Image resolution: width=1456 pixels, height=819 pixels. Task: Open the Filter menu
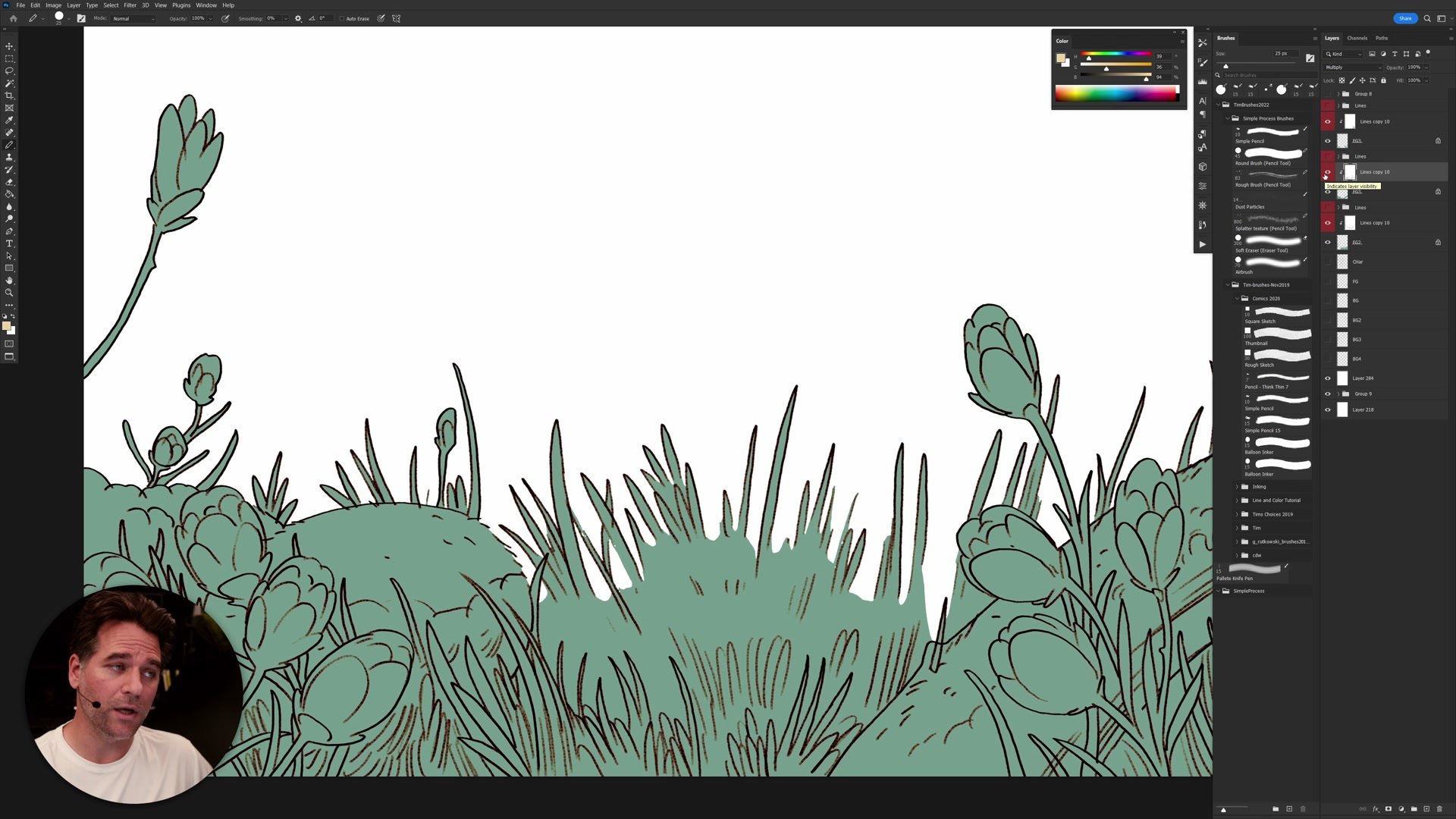coord(130,5)
